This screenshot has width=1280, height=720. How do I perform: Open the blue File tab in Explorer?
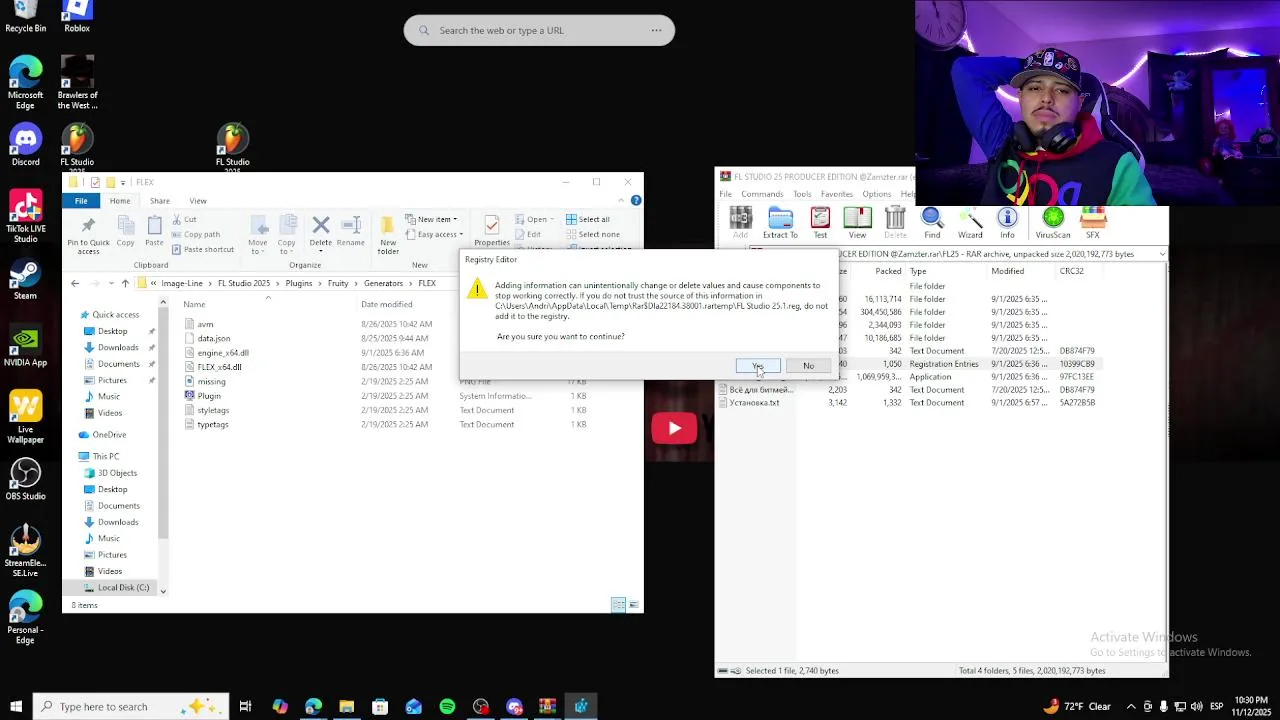coord(81,201)
